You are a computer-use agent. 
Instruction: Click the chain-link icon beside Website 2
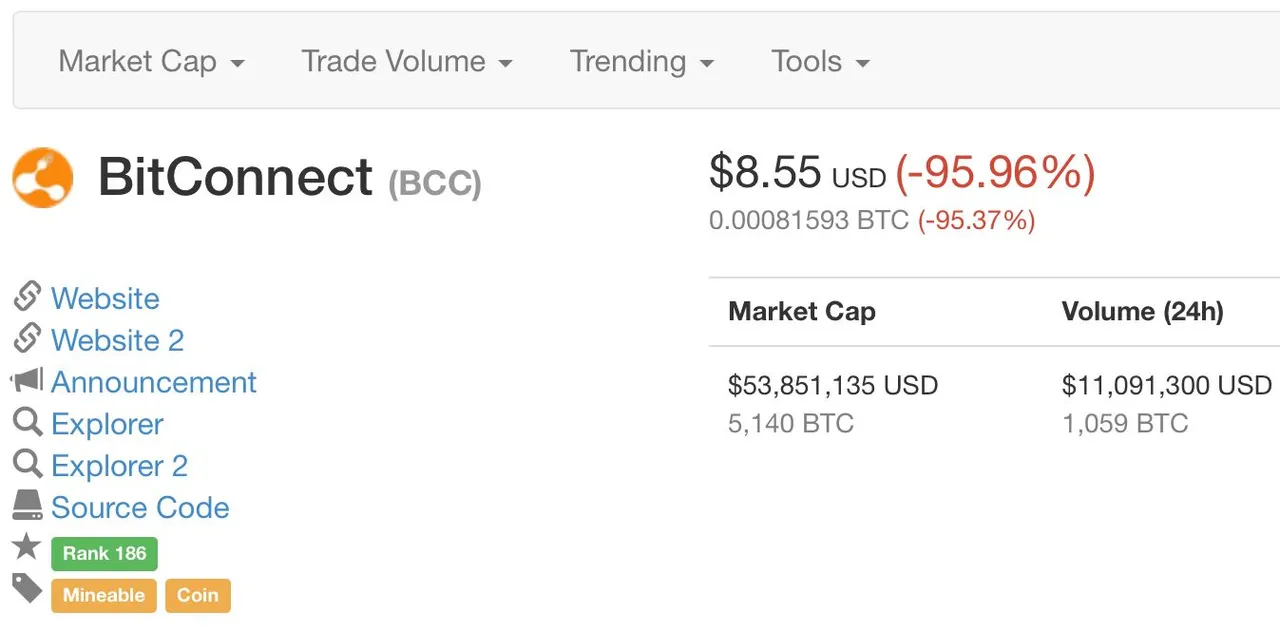pyautogui.click(x=27, y=339)
